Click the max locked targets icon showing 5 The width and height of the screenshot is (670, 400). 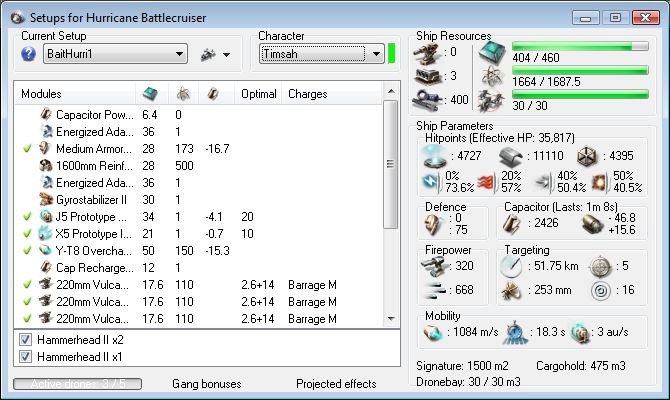600,266
